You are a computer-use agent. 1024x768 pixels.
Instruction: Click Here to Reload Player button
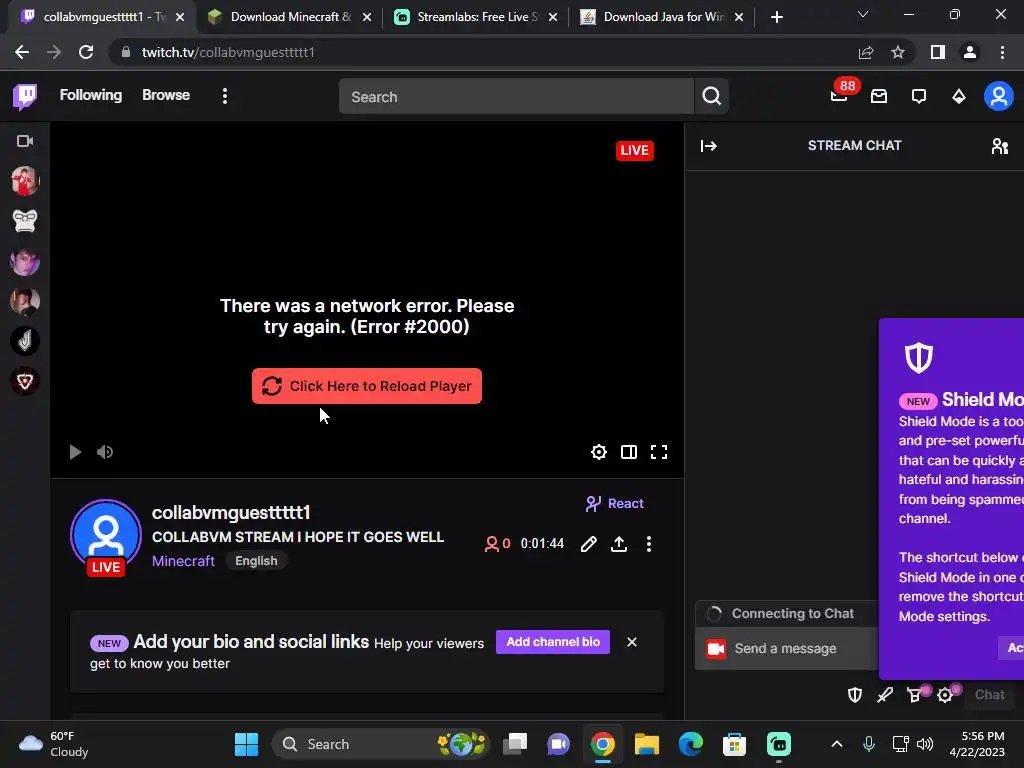(367, 386)
